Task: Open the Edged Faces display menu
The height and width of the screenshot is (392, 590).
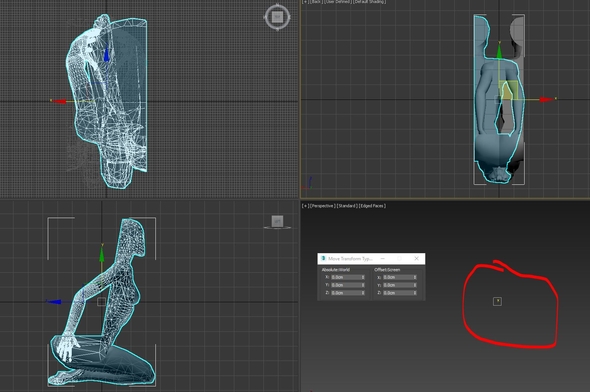Action: [x=372, y=206]
